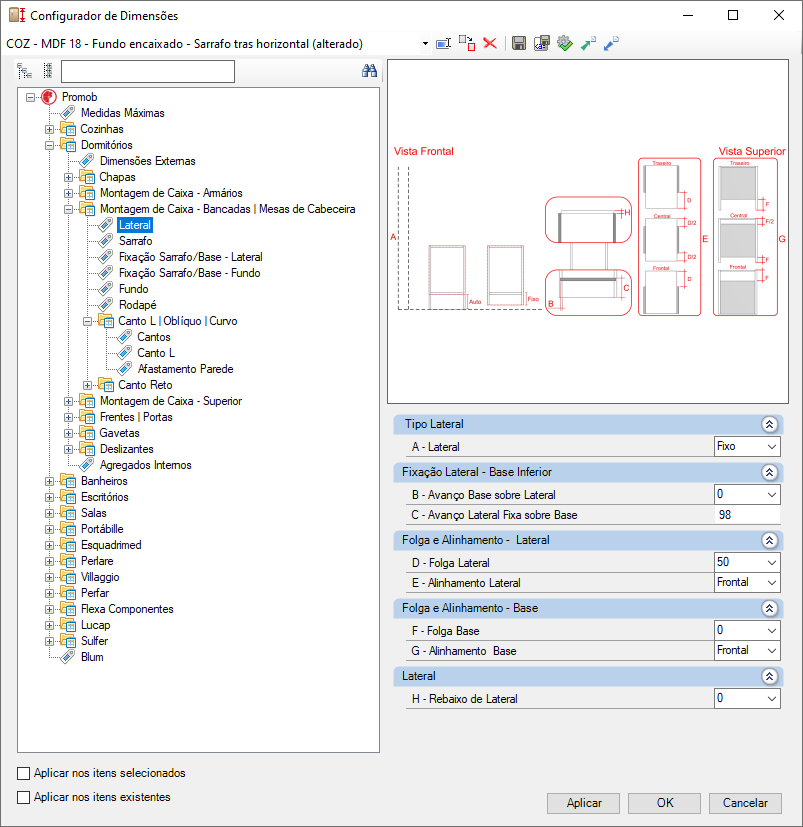Select the highlighted Lateral tree item
The image size is (803, 827).
pos(135,225)
